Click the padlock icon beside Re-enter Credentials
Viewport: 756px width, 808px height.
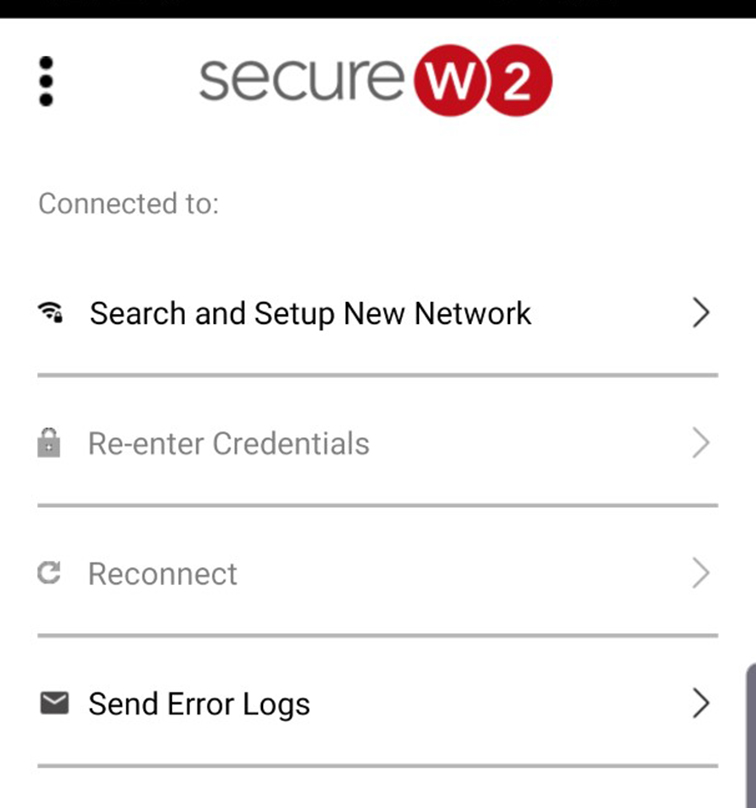pos(49,443)
